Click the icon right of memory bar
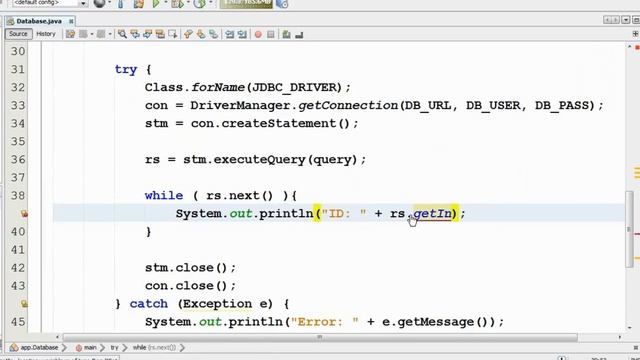 pos(282,4)
